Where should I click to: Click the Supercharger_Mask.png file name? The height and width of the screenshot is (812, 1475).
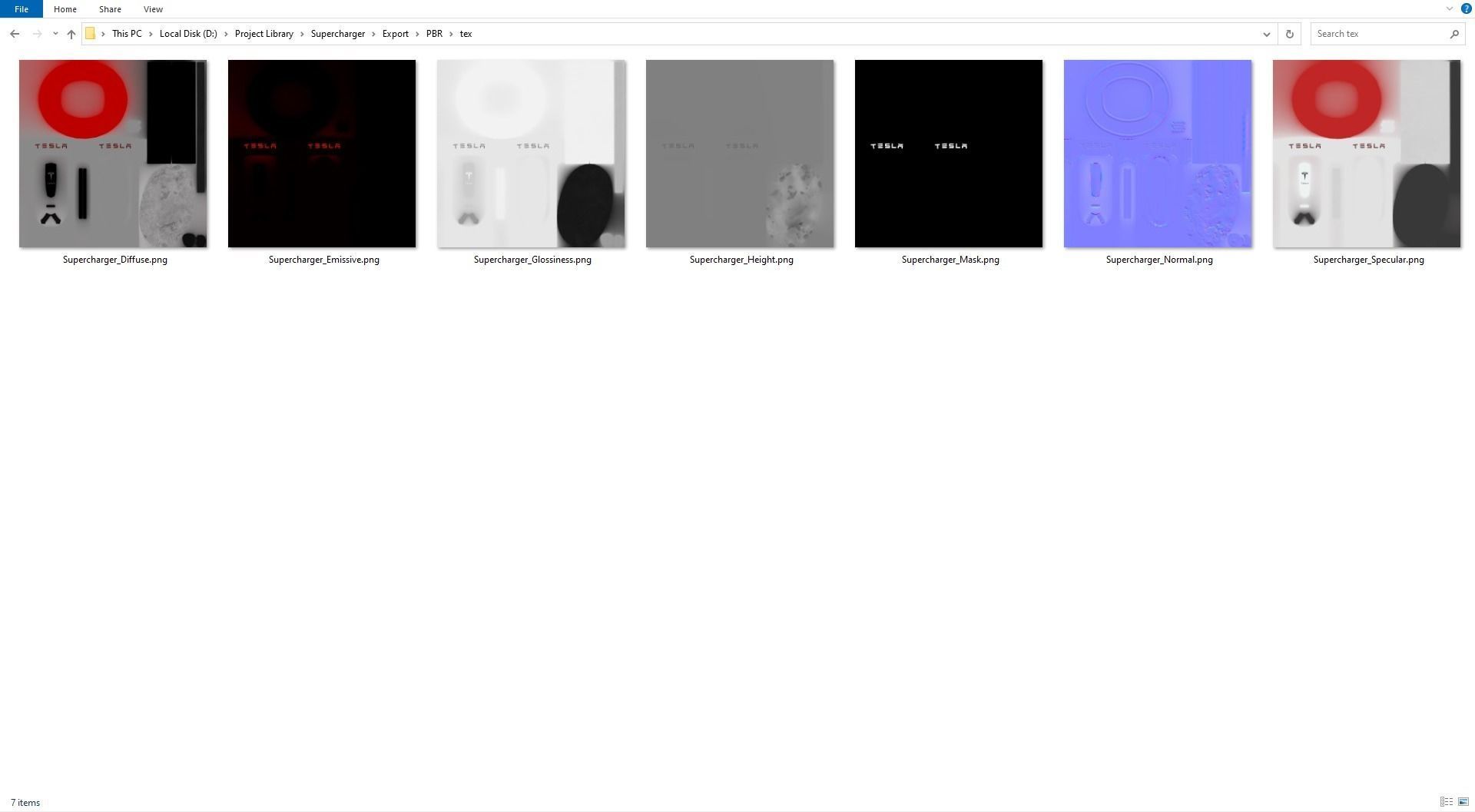coord(950,260)
